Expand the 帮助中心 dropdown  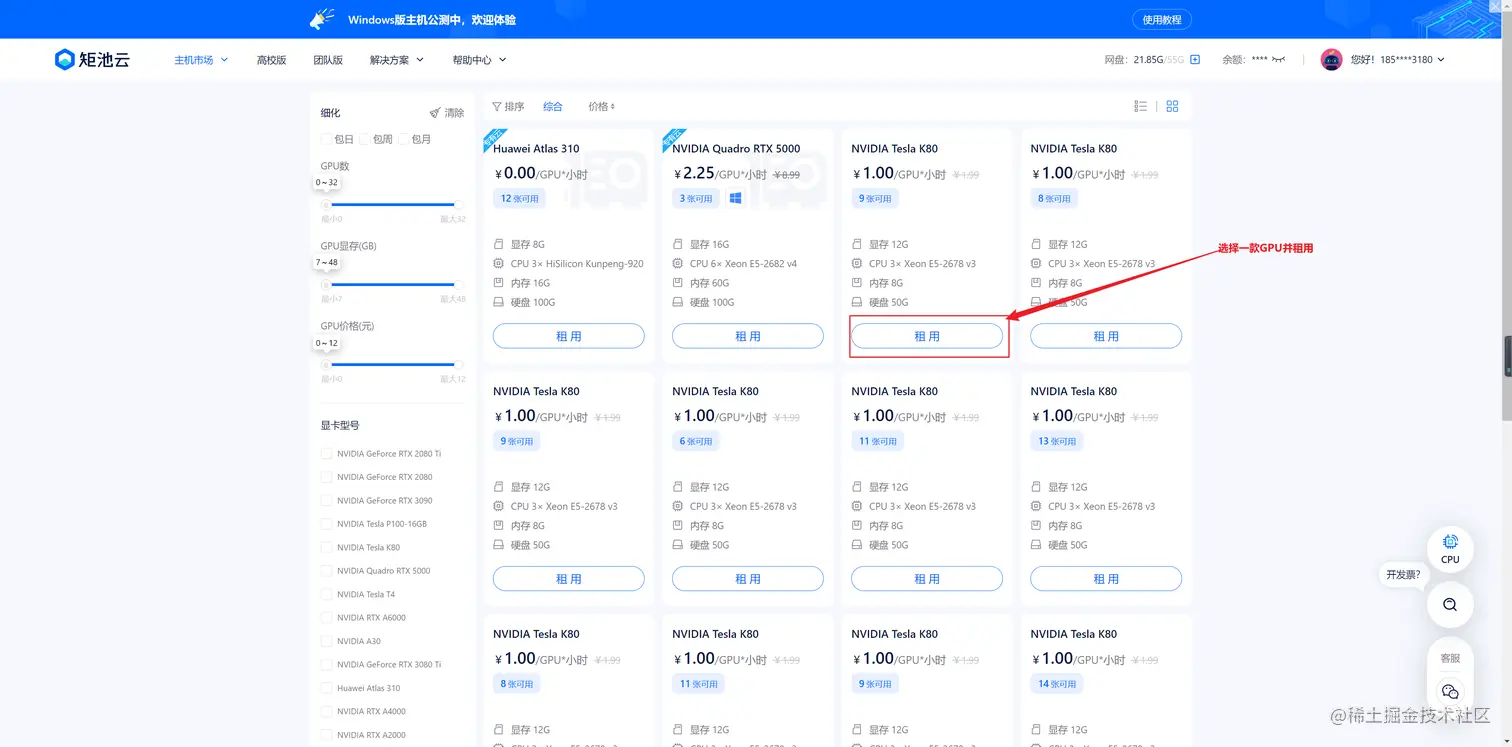pos(479,60)
